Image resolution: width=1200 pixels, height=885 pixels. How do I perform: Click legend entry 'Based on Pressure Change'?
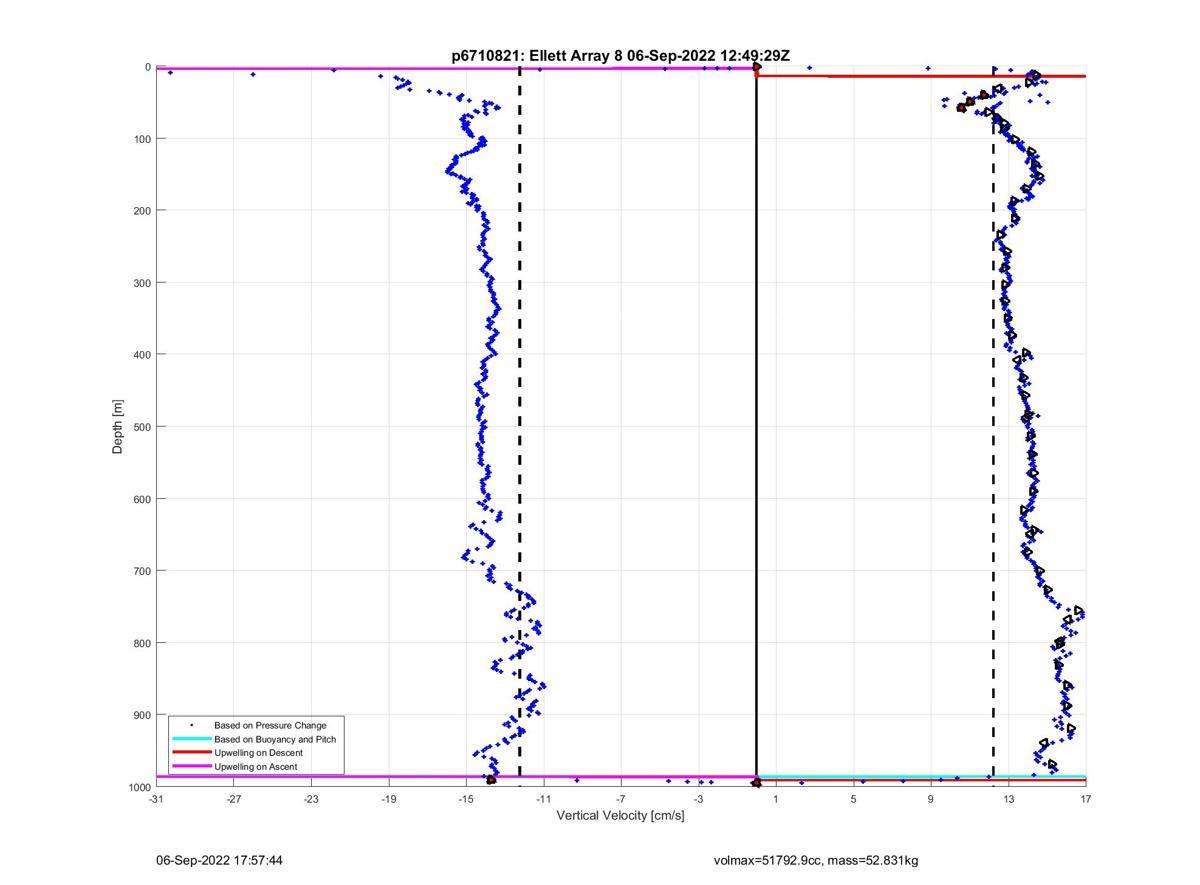270,725
